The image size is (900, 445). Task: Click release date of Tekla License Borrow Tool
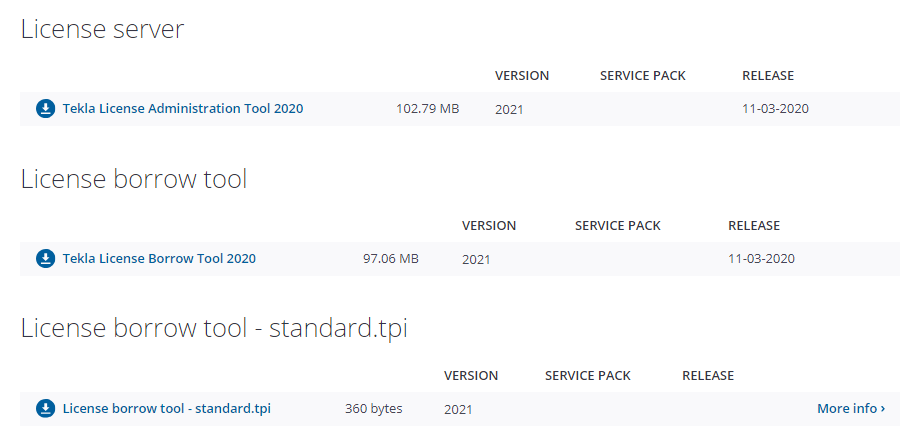(x=761, y=259)
